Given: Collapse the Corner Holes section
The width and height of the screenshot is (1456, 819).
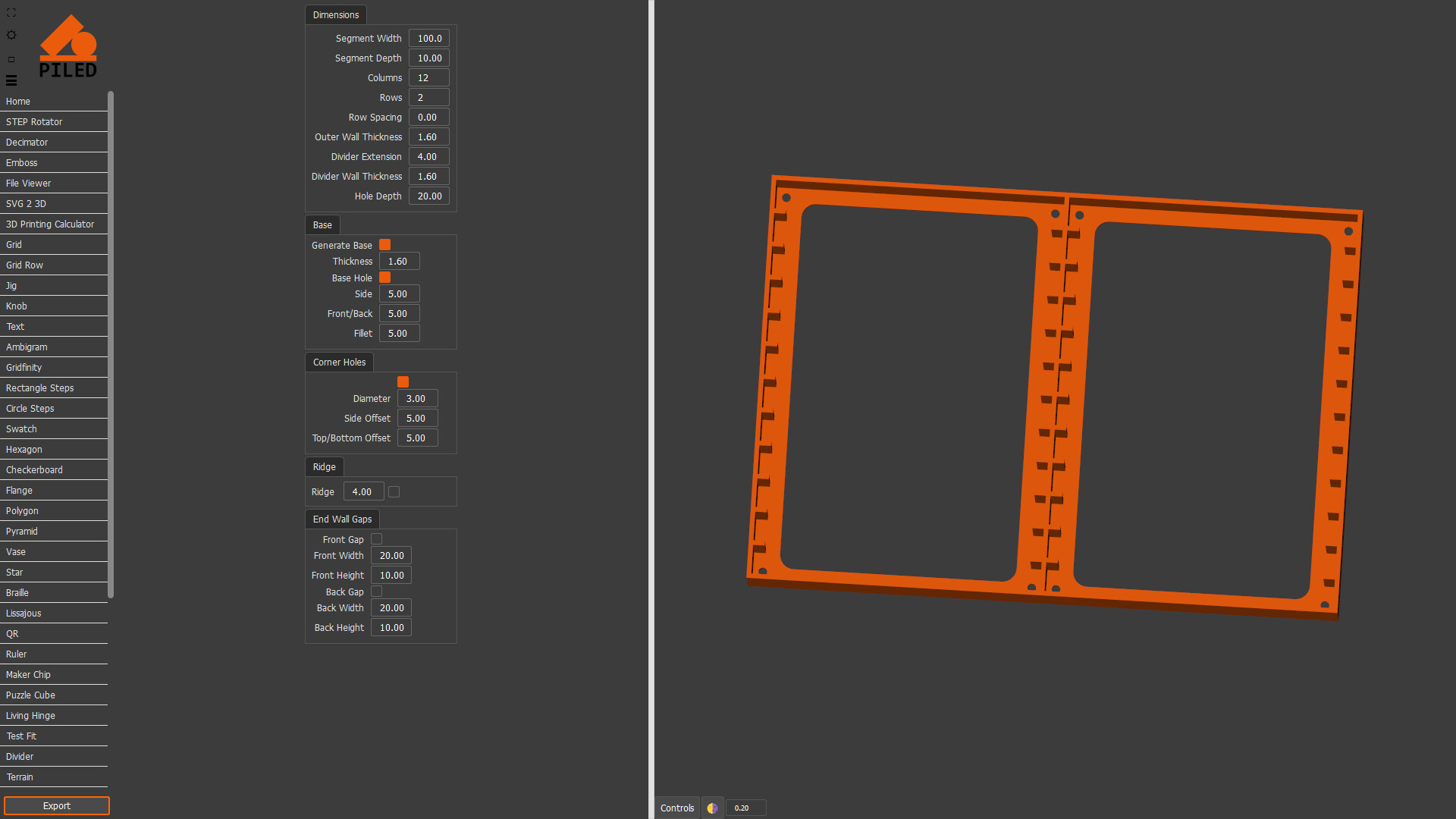Looking at the screenshot, I should pyautogui.click(x=338, y=362).
